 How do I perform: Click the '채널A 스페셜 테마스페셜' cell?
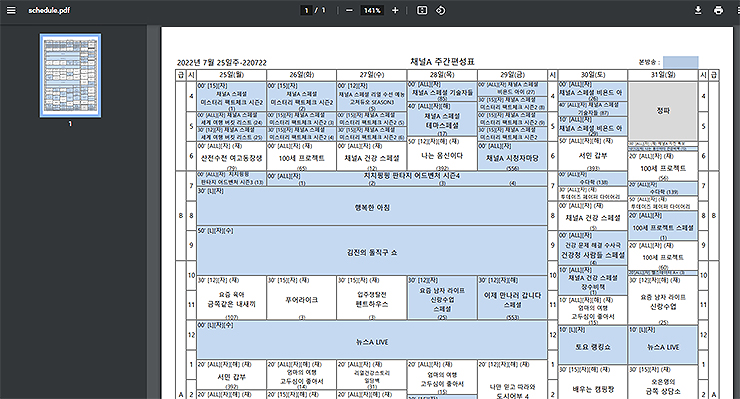[442, 119]
